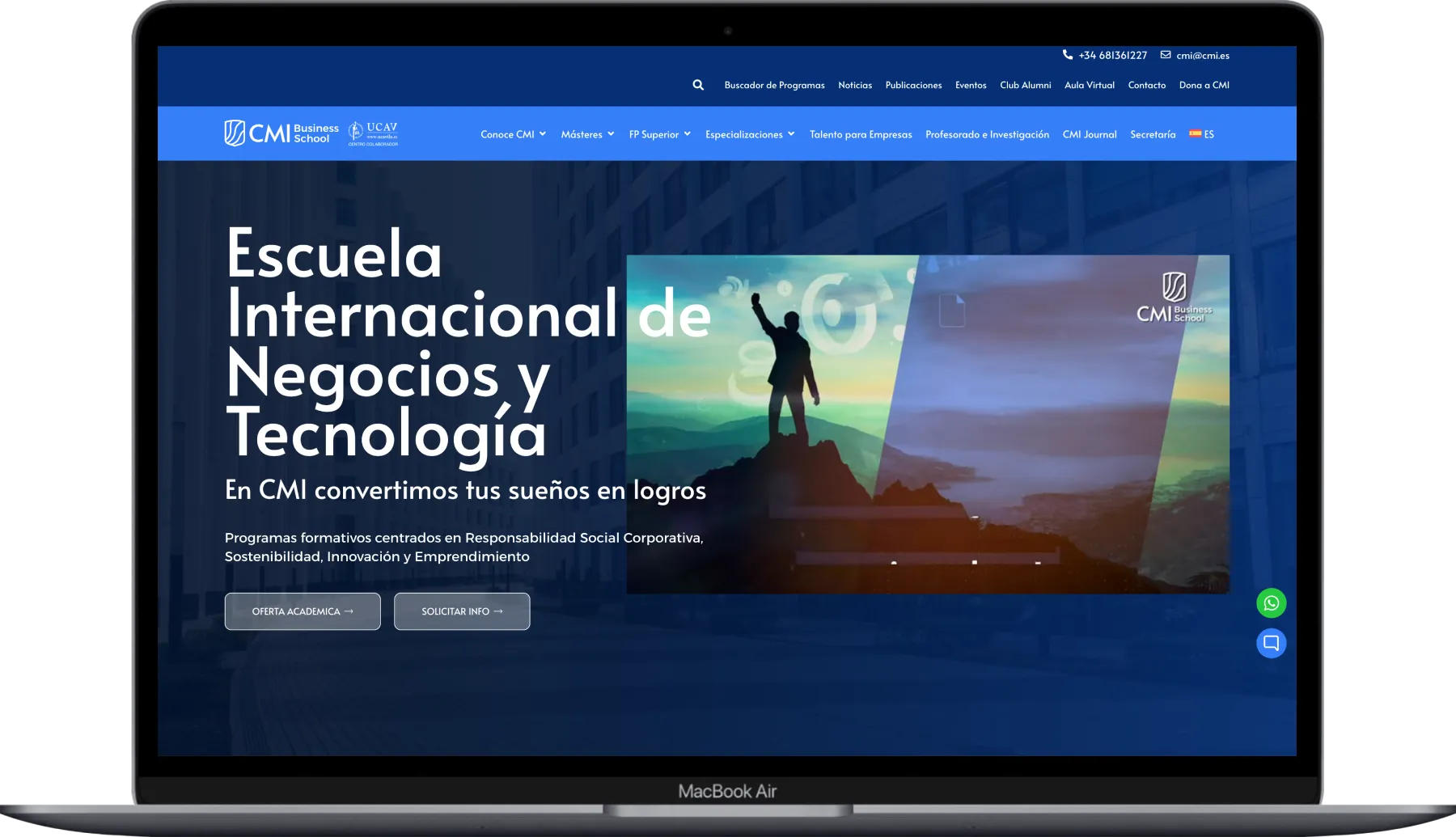Open the blue chat bubble widget

click(x=1271, y=644)
